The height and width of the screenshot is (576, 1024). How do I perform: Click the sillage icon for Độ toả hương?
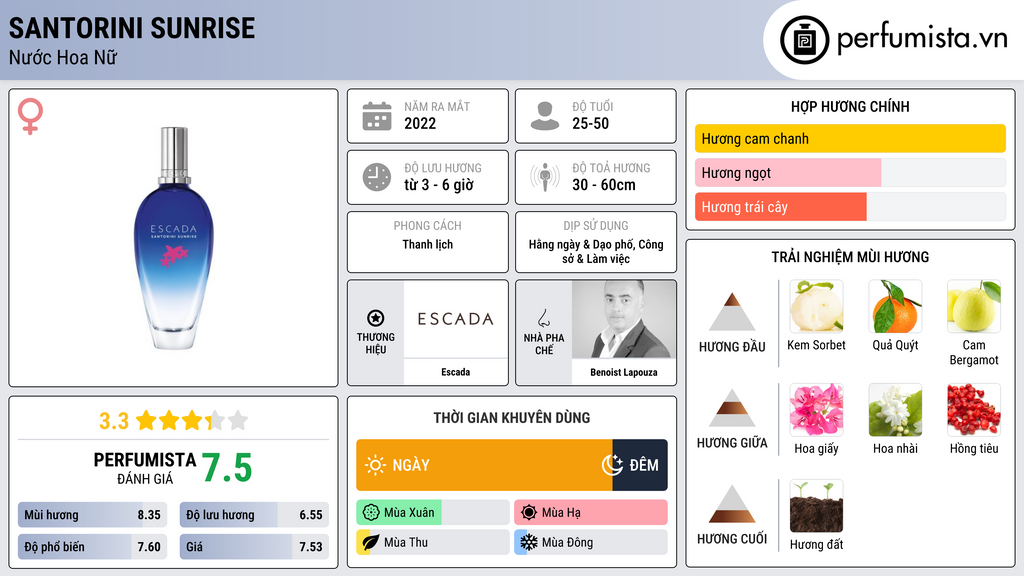[x=545, y=177]
